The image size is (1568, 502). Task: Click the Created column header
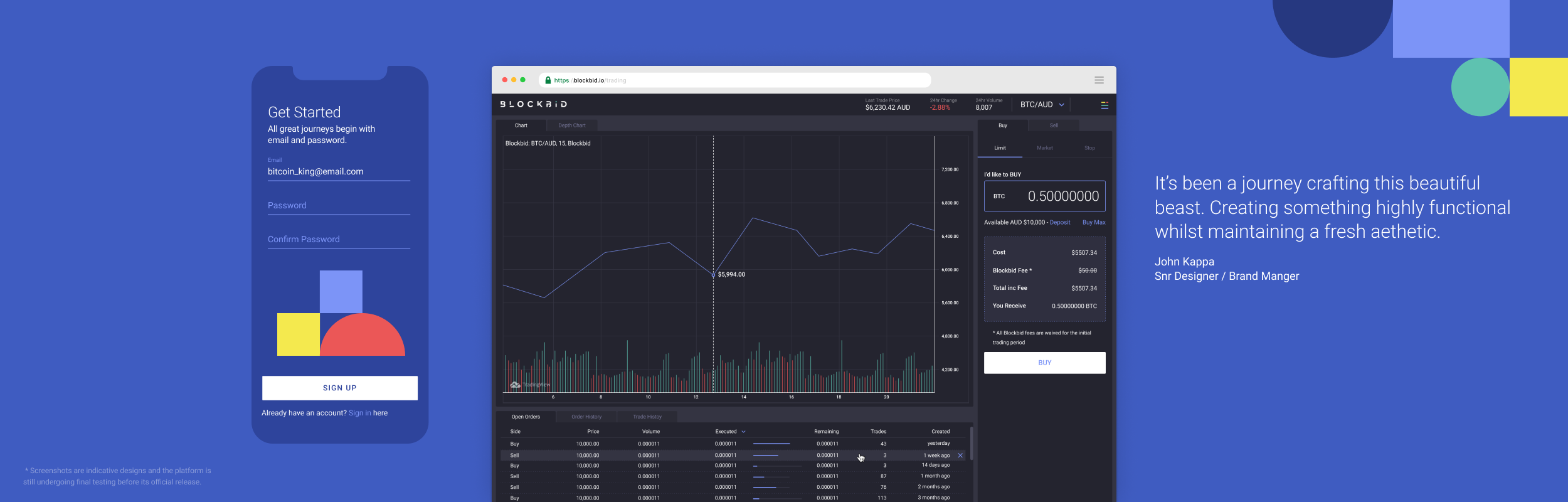(940, 432)
